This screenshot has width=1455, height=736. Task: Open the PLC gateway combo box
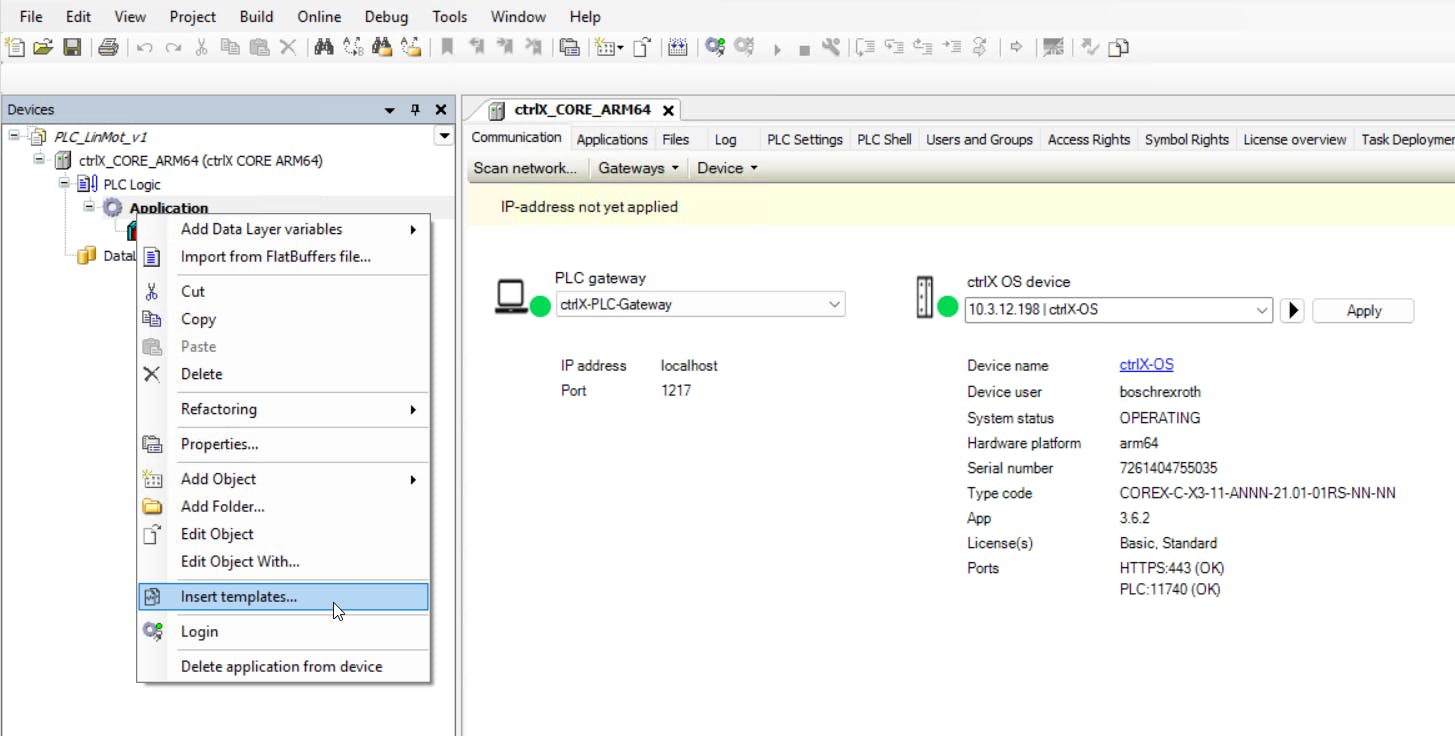pyautogui.click(x=700, y=305)
